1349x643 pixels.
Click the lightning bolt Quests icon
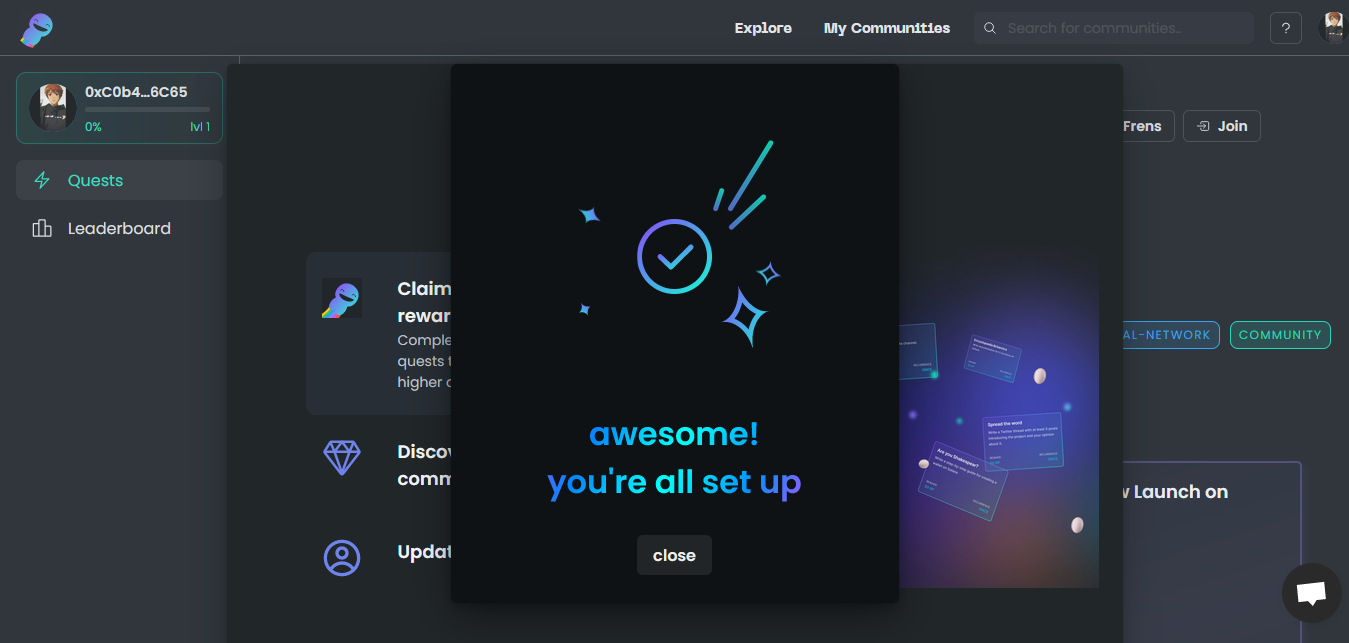(42, 180)
